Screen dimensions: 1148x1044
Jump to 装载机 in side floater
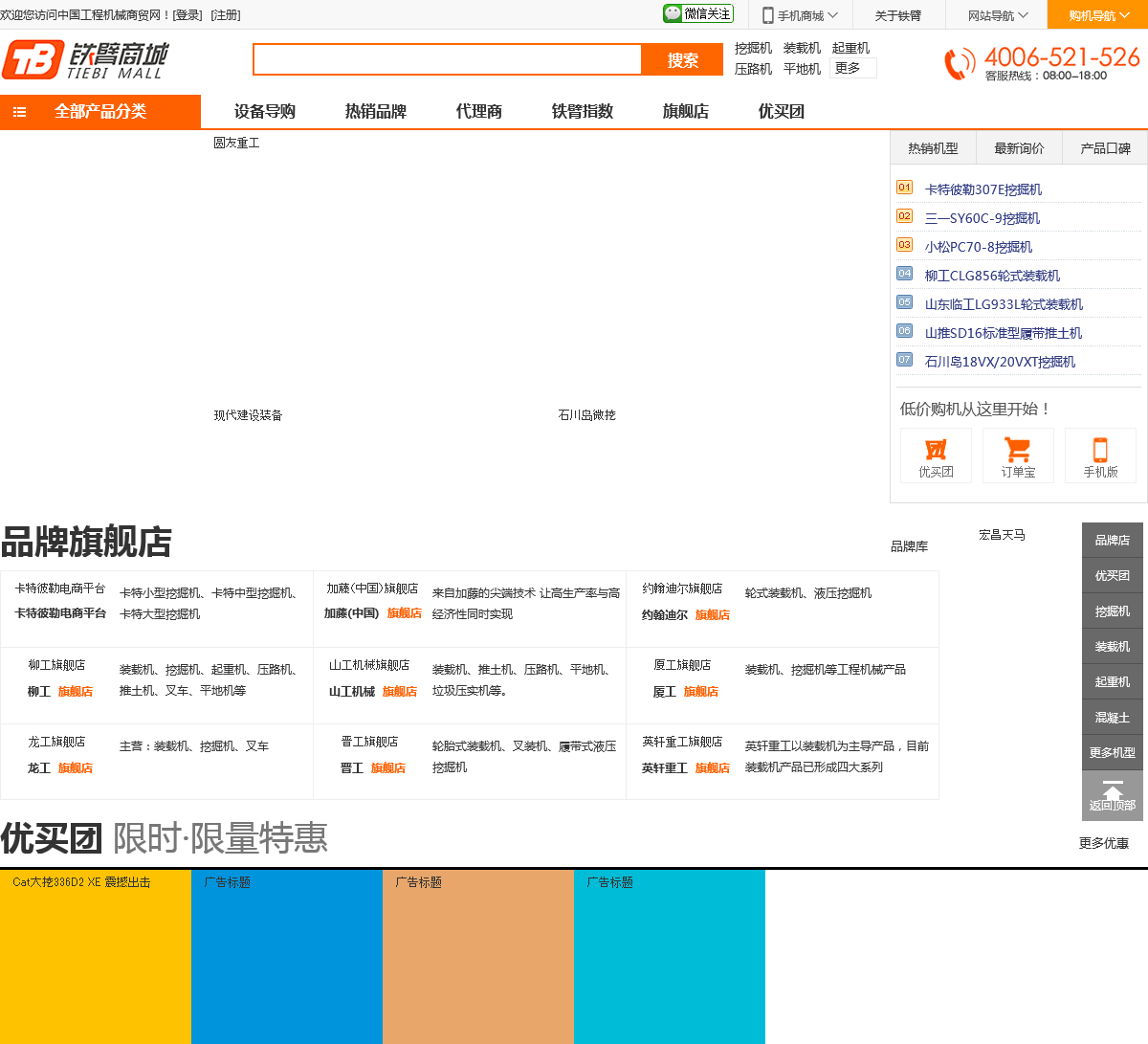click(x=1113, y=646)
